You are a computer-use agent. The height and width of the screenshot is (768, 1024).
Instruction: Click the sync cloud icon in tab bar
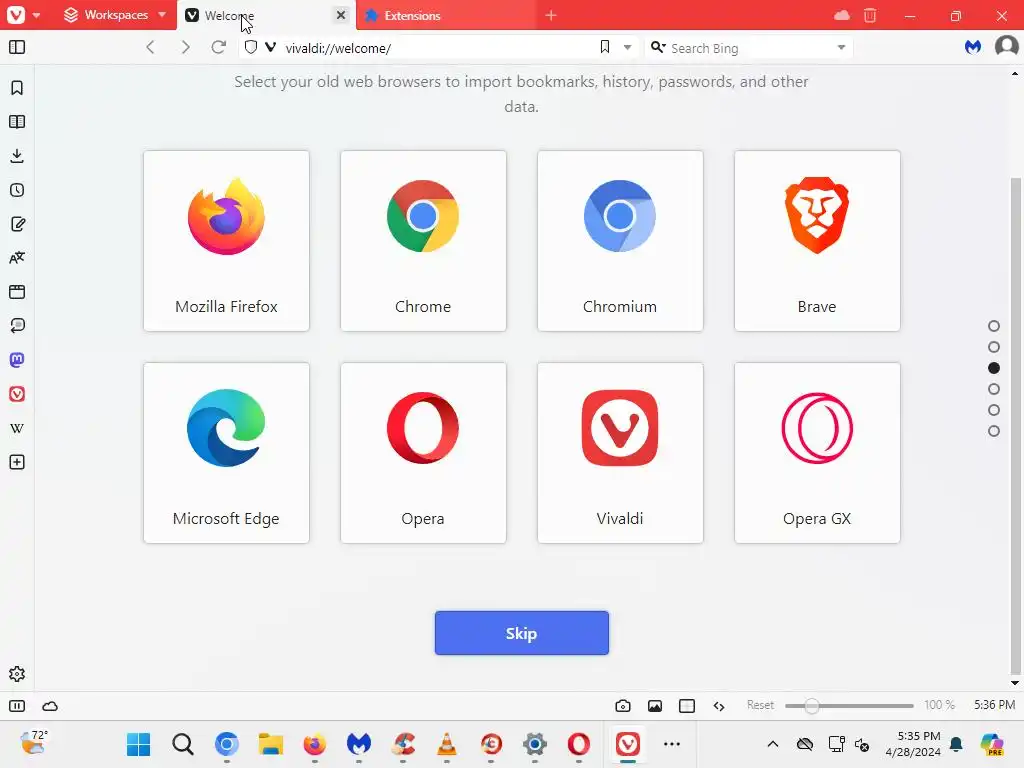coord(842,15)
